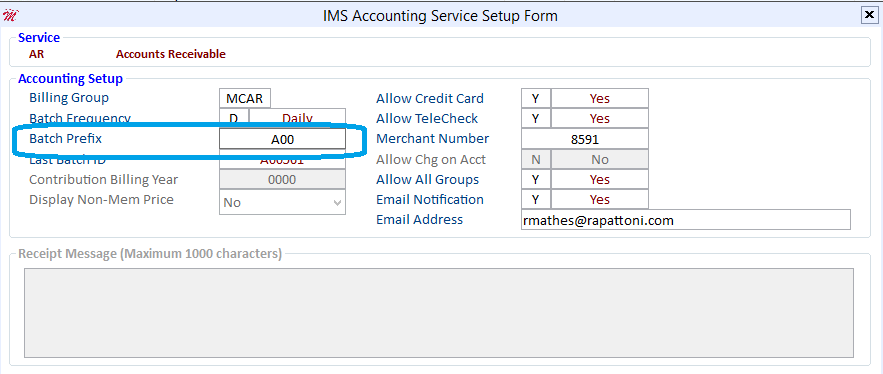Click the Merchant Number label

432,139
